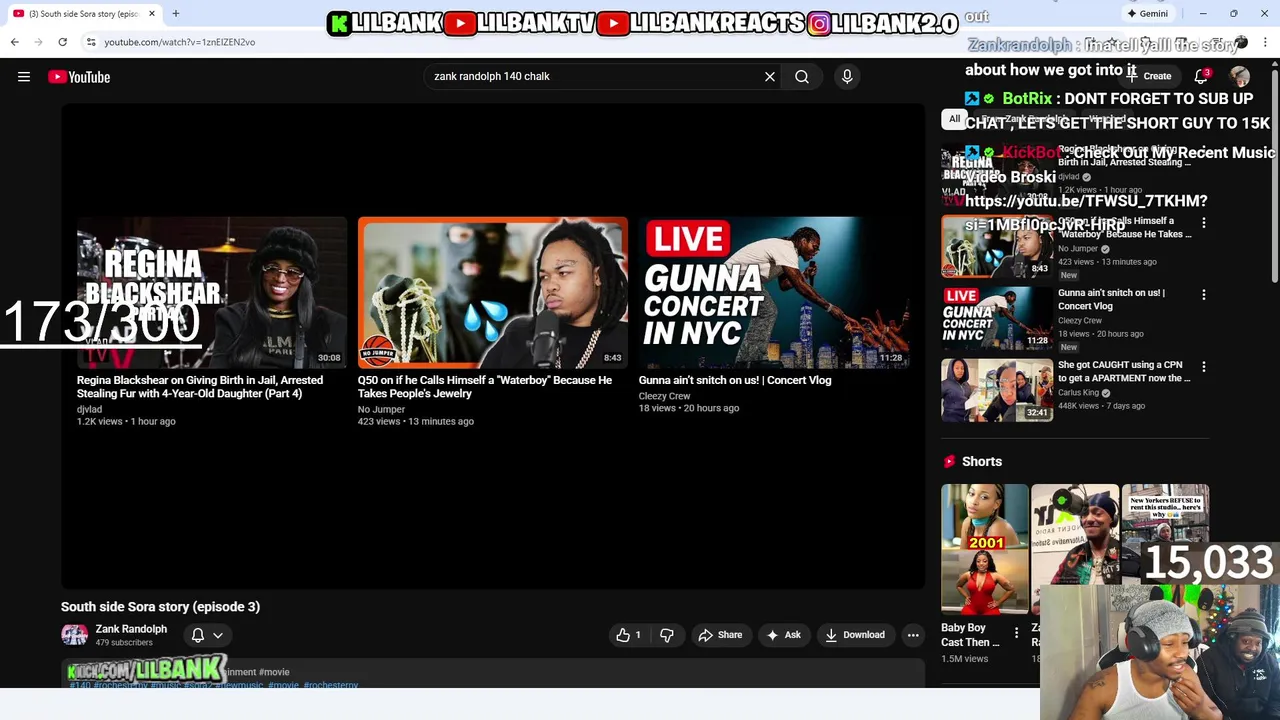Image resolution: width=1280 pixels, height=720 pixels.
Task: Like the video with thumbs up
Action: 628,635
